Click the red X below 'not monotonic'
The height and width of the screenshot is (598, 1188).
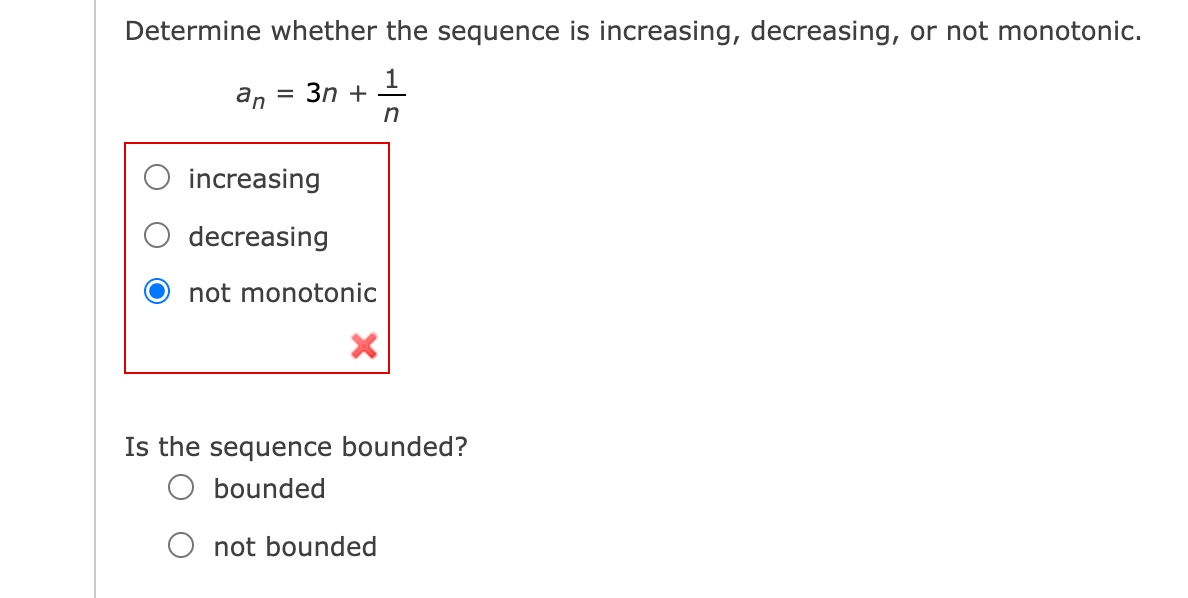(x=362, y=346)
